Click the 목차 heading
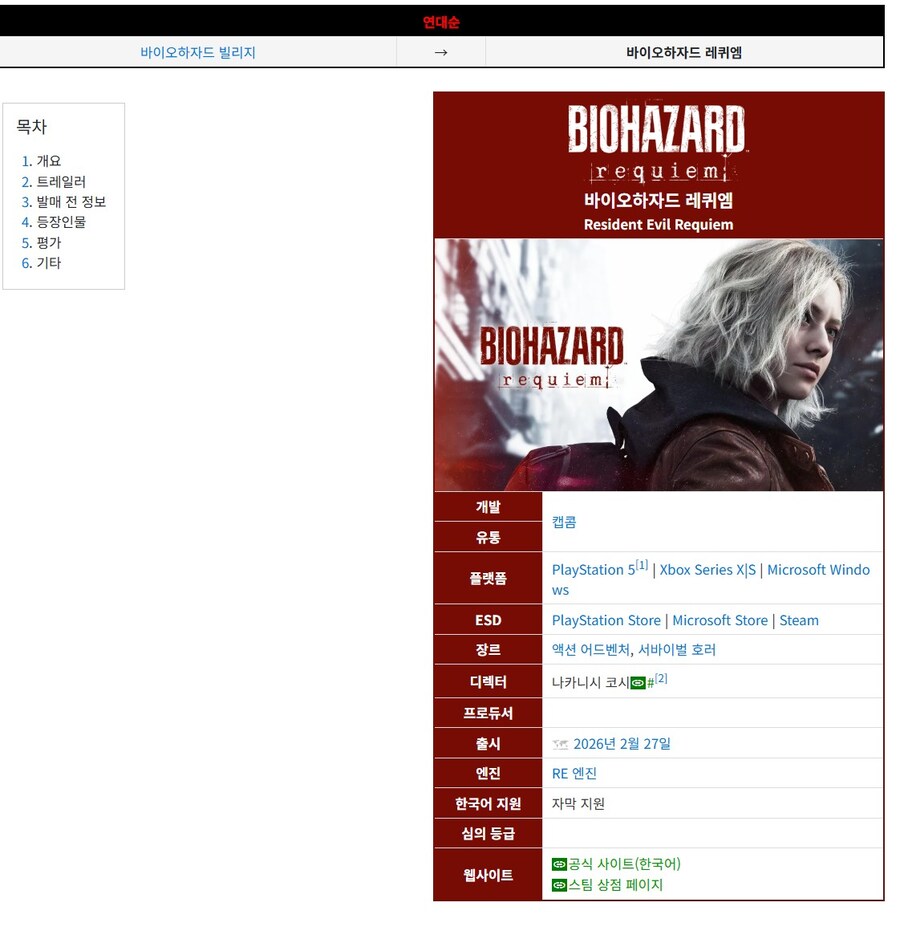The image size is (900, 943). [31, 127]
